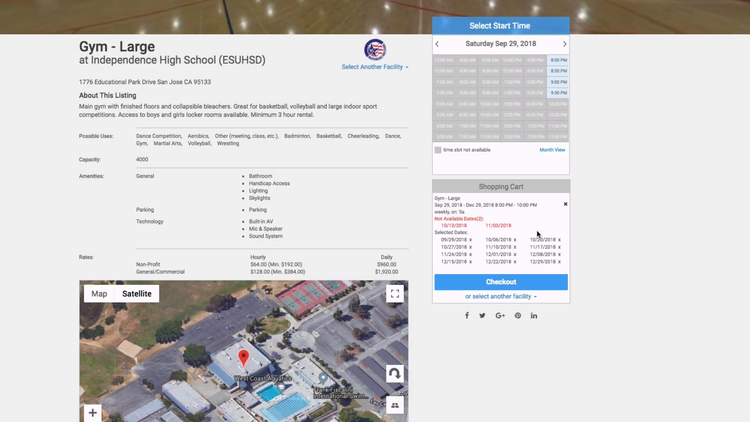Screen dimensions: 750x422
Task: Toggle fullscreen view of the map
Action: point(395,294)
